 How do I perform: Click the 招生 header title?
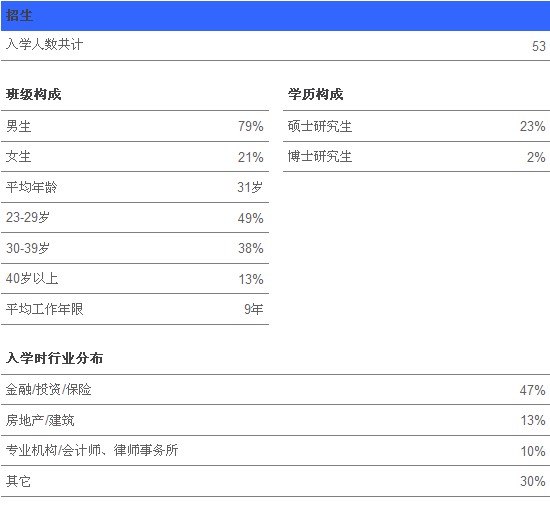click(x=19, y=16)
